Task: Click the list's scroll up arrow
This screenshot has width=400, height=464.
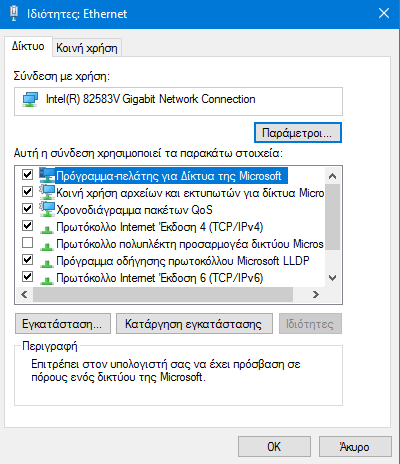Action: tap(332, 176)
